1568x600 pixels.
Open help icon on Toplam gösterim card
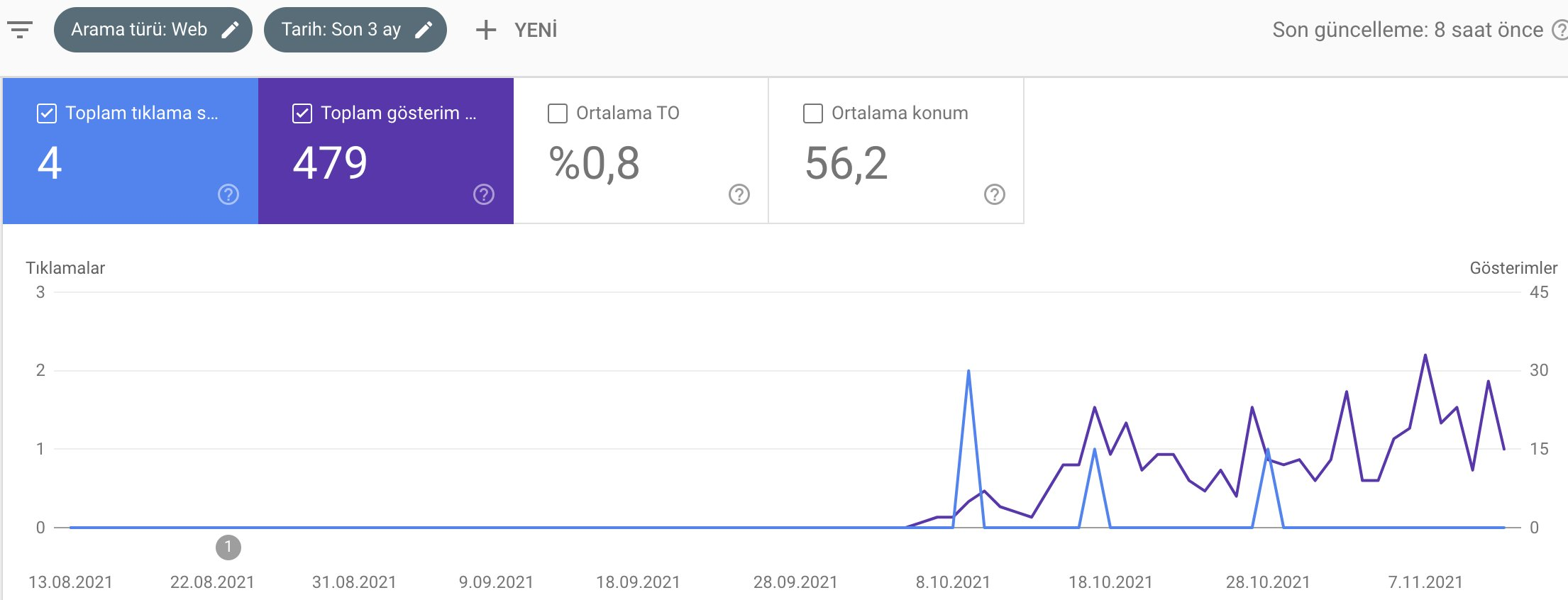484,194
